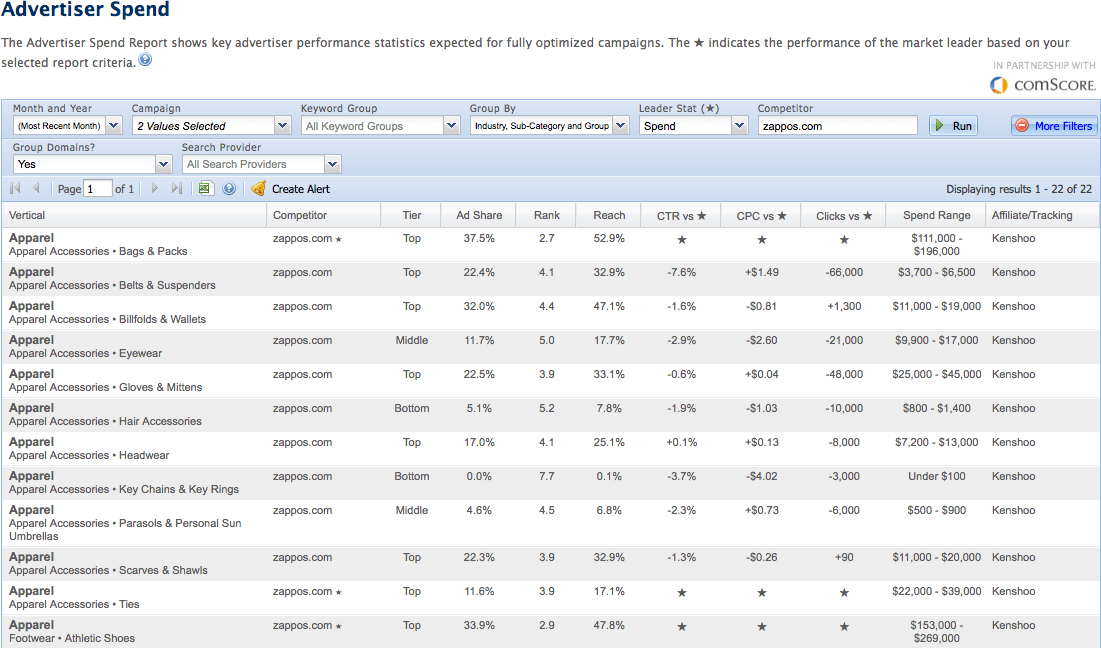Sort by the Ad Share column header

(x=479, y=216)
